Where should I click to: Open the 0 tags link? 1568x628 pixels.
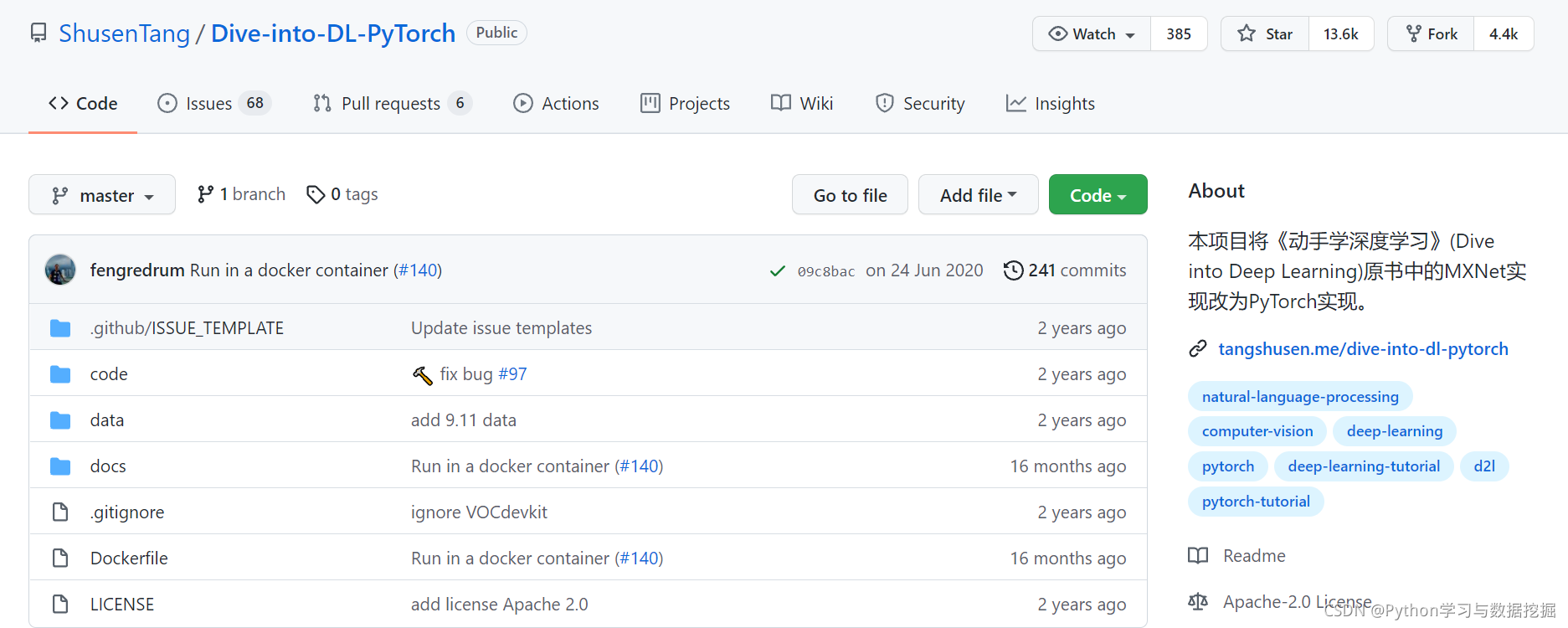pos(342,194)
